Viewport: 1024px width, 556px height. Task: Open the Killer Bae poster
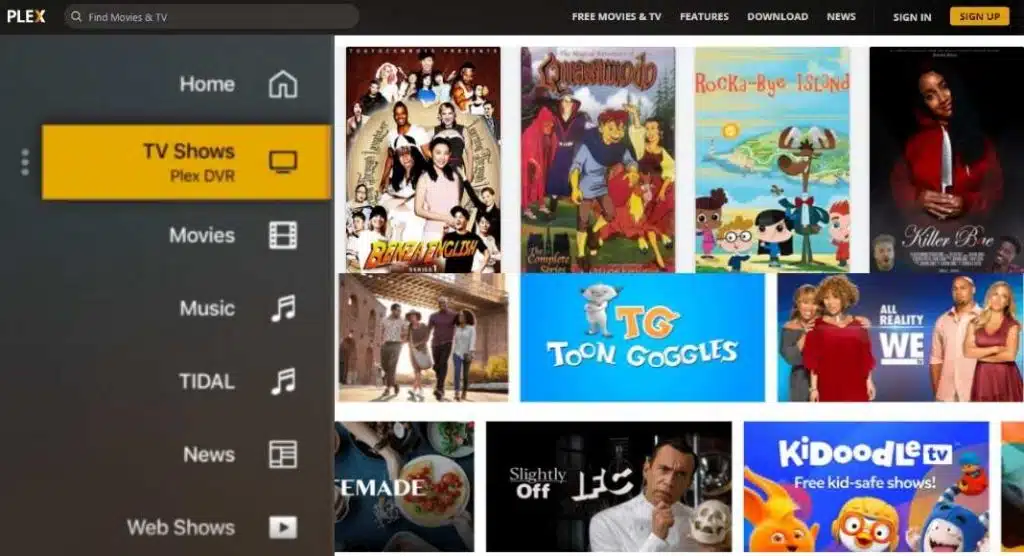[x=946, y=159]
